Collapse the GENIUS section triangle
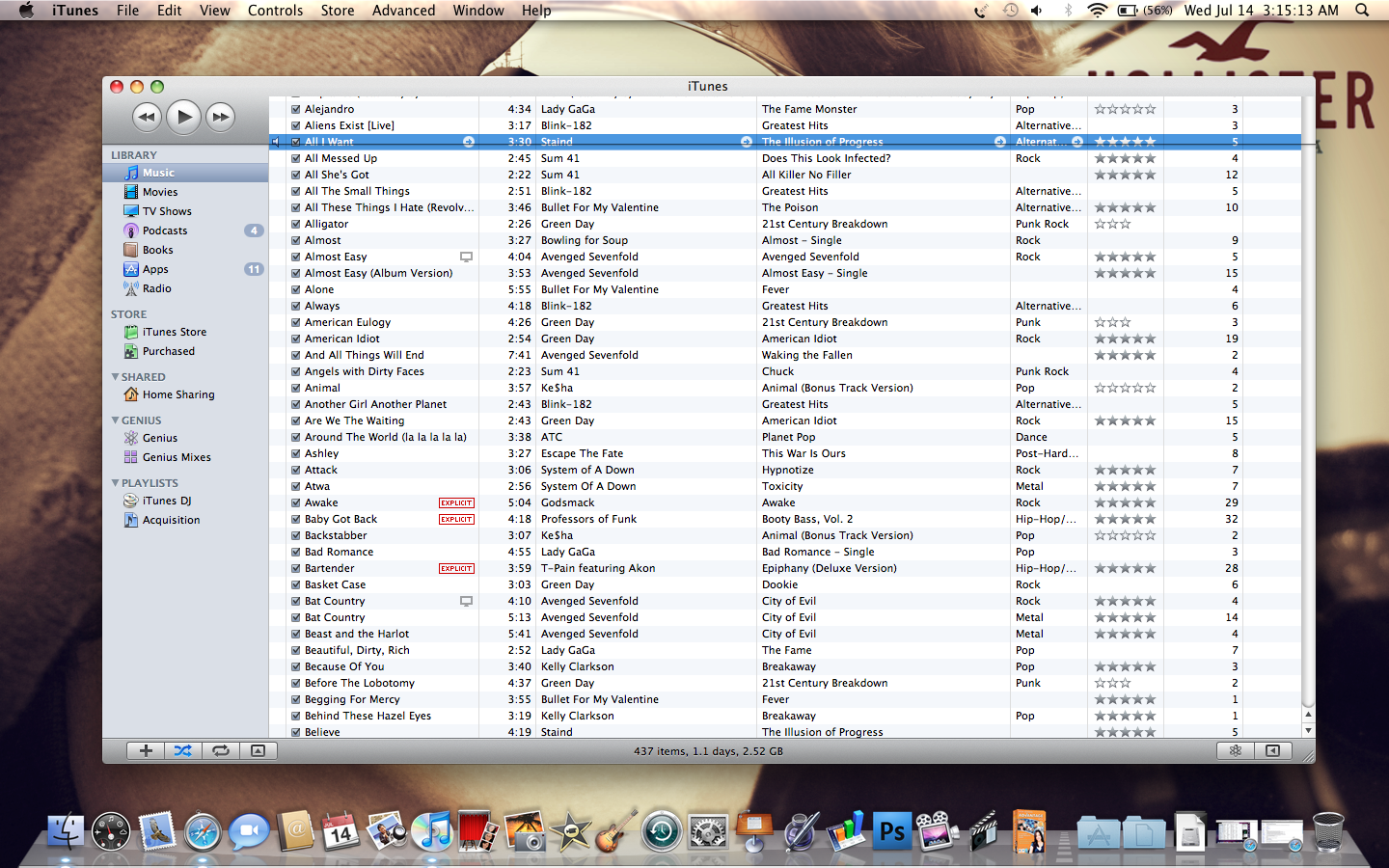This screenshot has height=868, width=1389. [115, 420]
